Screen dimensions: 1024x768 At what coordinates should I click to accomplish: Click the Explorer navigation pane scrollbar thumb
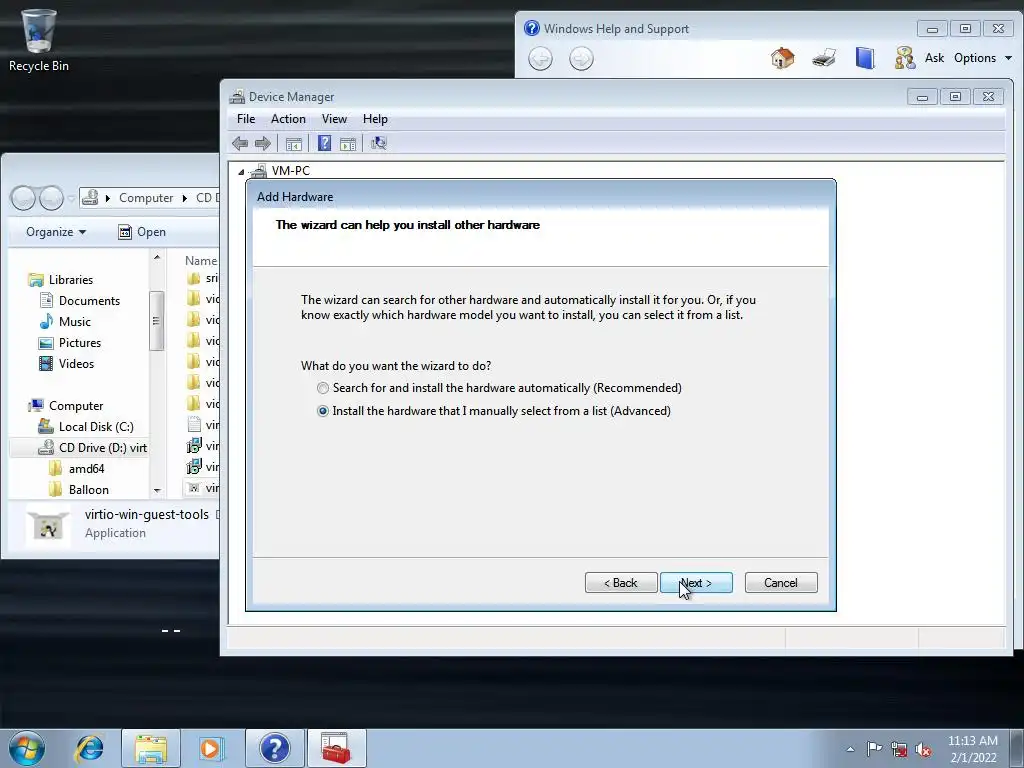click(156, 321)
